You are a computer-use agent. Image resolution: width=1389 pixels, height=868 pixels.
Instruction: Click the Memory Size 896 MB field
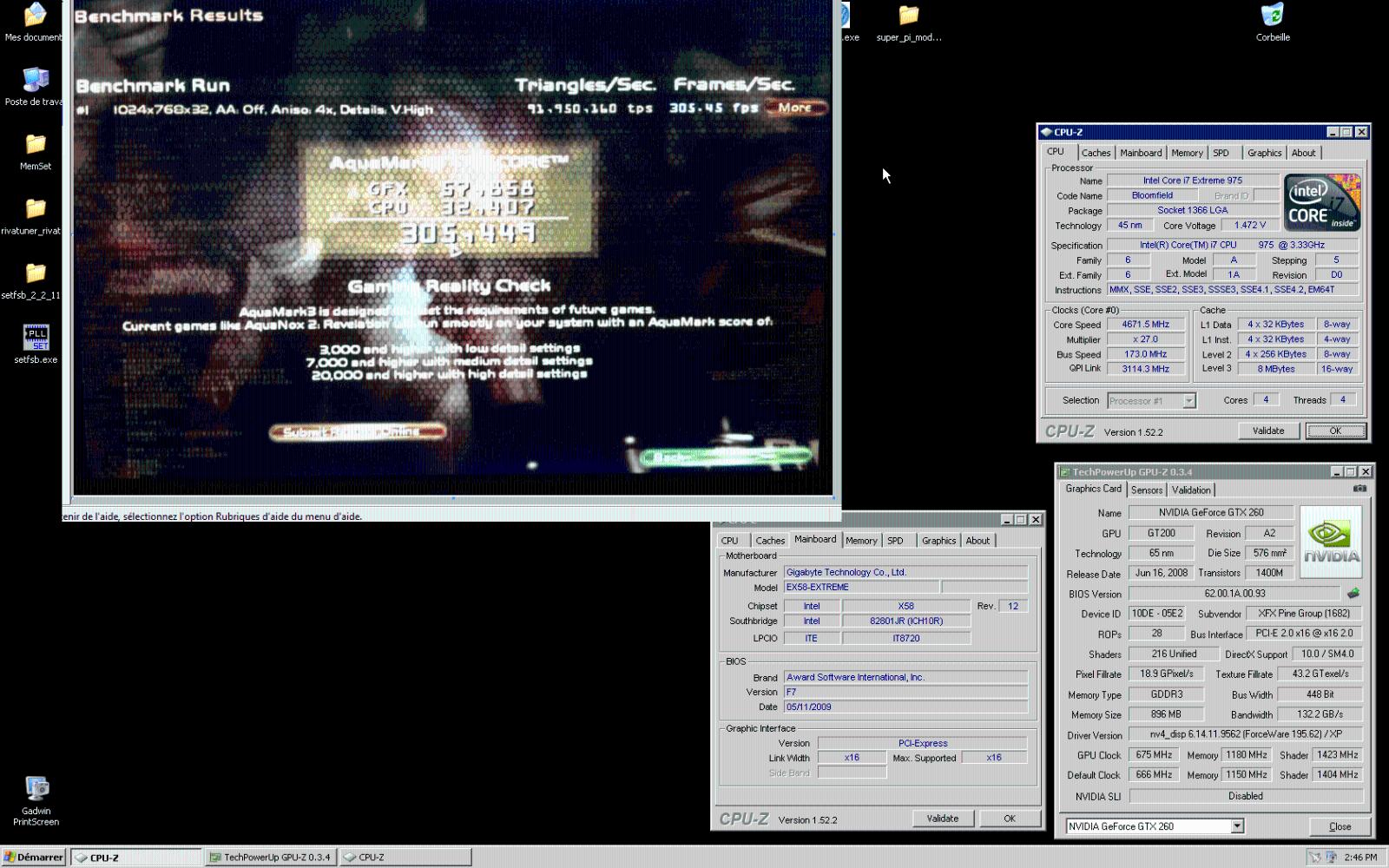[1165, 714]
